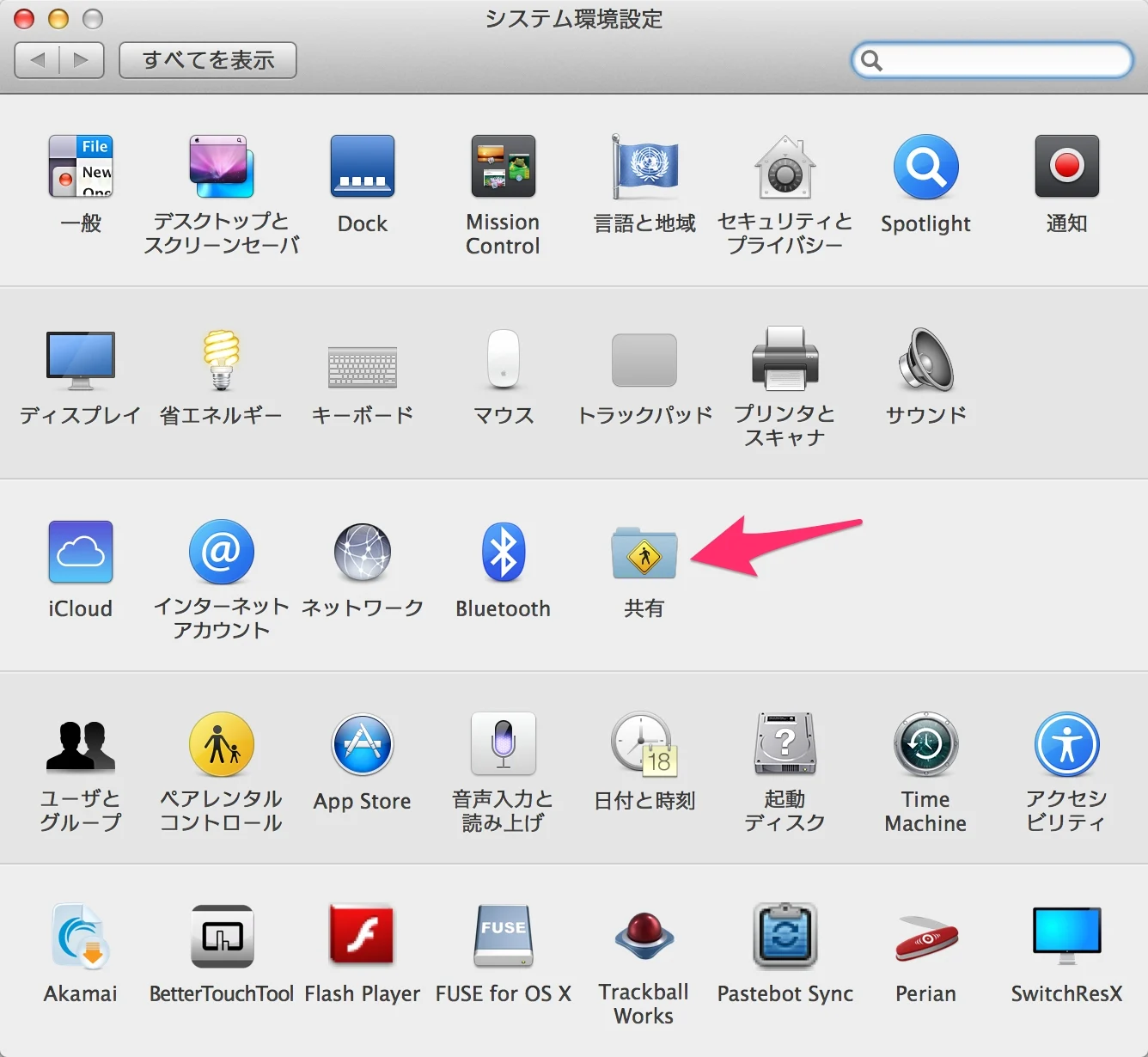Open デスクトップとスクリーンセーバ preferences
Viewport: 1148px width, 1057px height.
[x=222, y=167]
